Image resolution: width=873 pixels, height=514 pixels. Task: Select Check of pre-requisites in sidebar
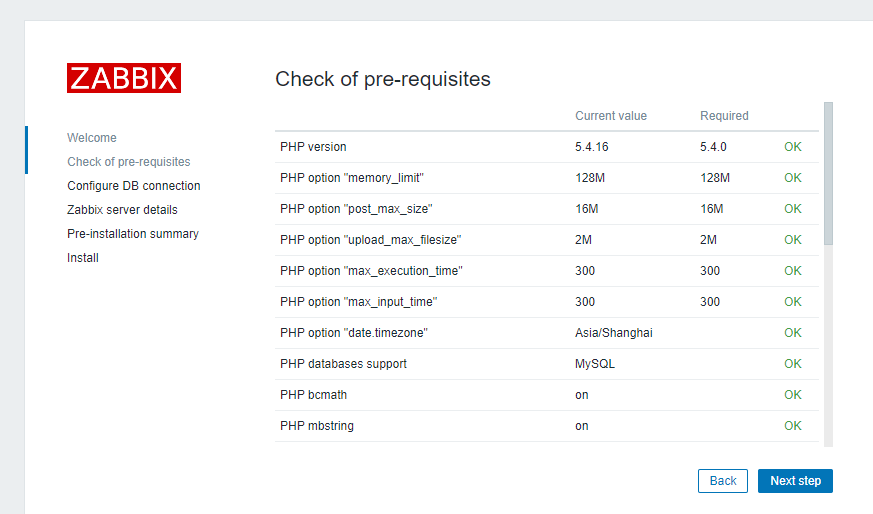tap(128, 162)
